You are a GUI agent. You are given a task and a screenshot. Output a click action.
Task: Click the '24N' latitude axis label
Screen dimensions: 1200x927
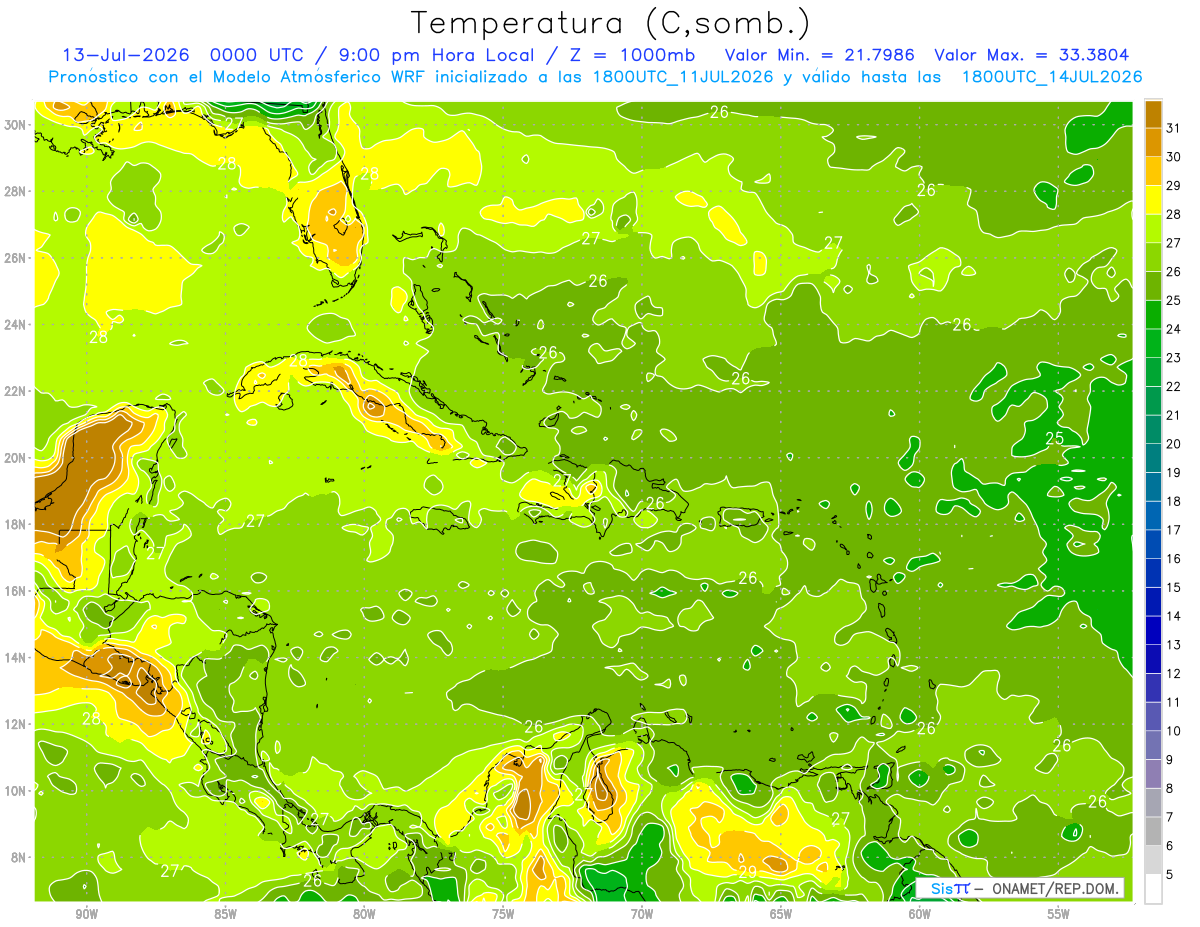[15, 325]
